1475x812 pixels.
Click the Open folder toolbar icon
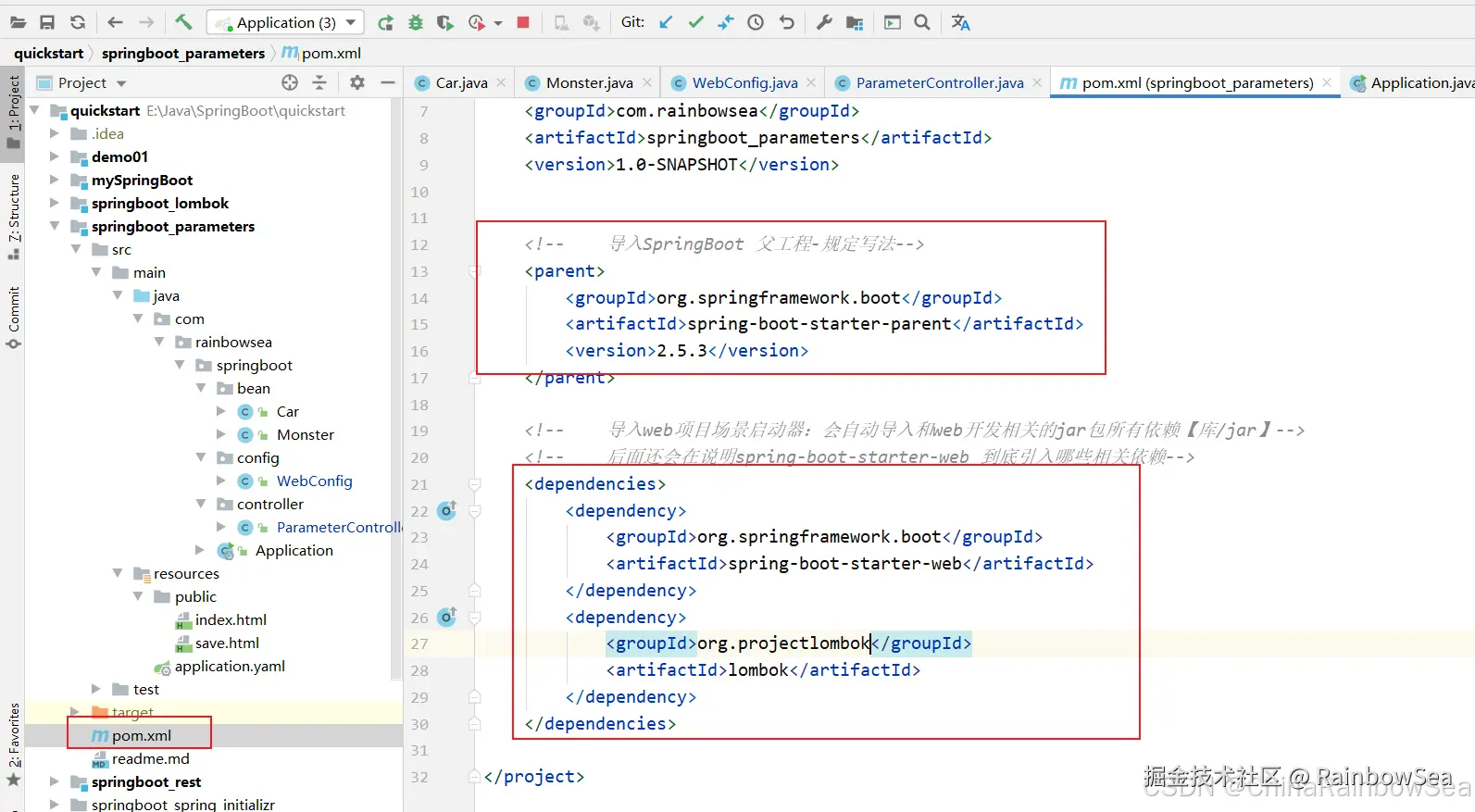[19, 22]
